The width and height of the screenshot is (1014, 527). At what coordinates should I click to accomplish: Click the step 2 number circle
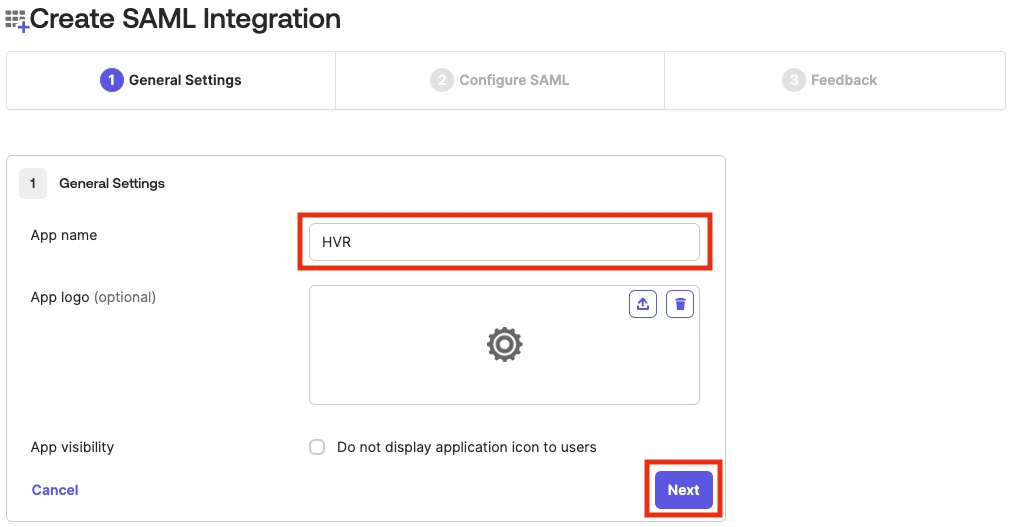click(441, 80)
